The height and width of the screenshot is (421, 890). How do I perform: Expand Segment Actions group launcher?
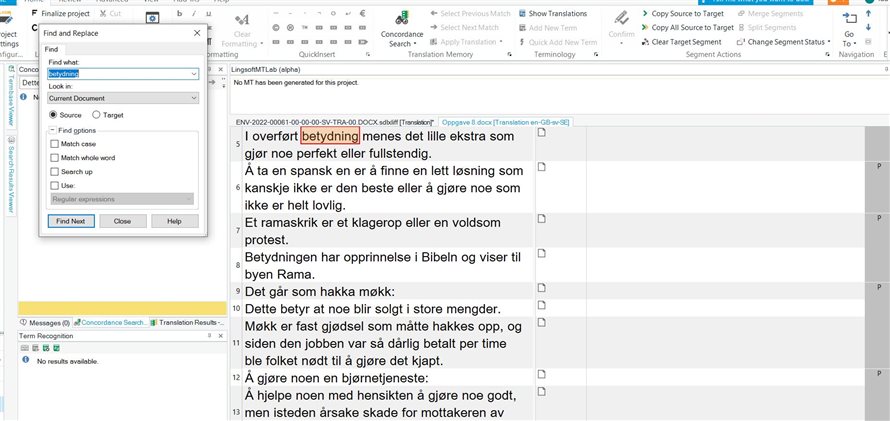tap(828, 54)
